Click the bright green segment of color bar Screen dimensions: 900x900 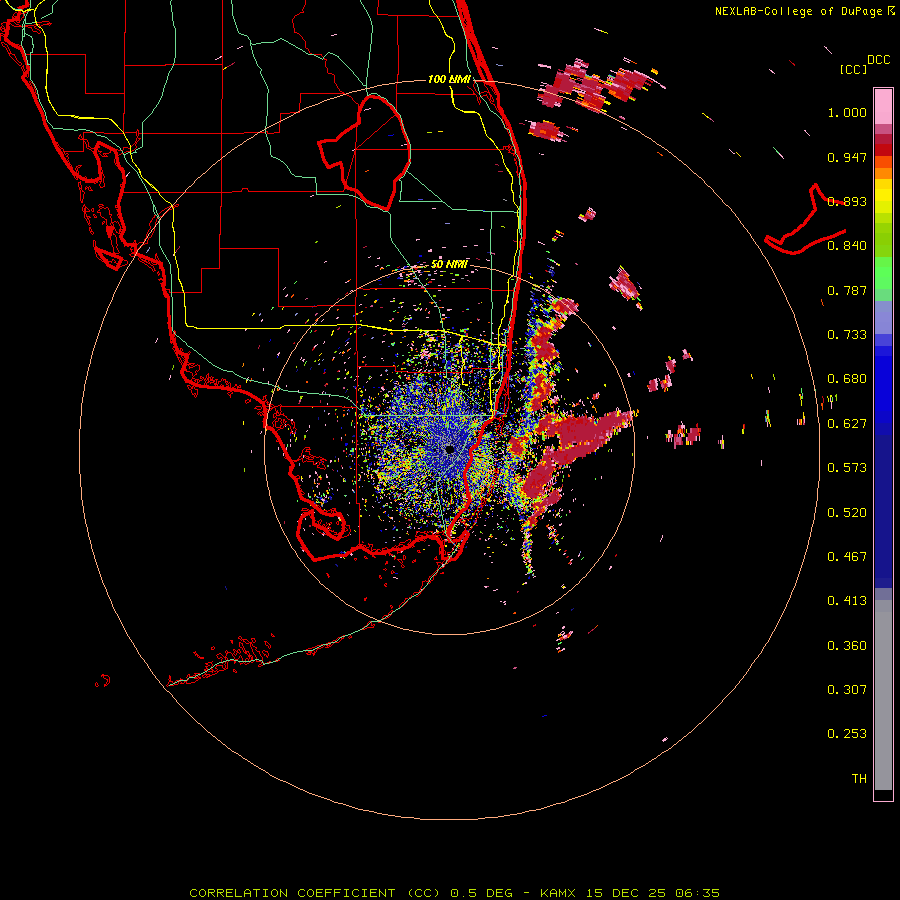pyautogui.click(x=883, y=273)
